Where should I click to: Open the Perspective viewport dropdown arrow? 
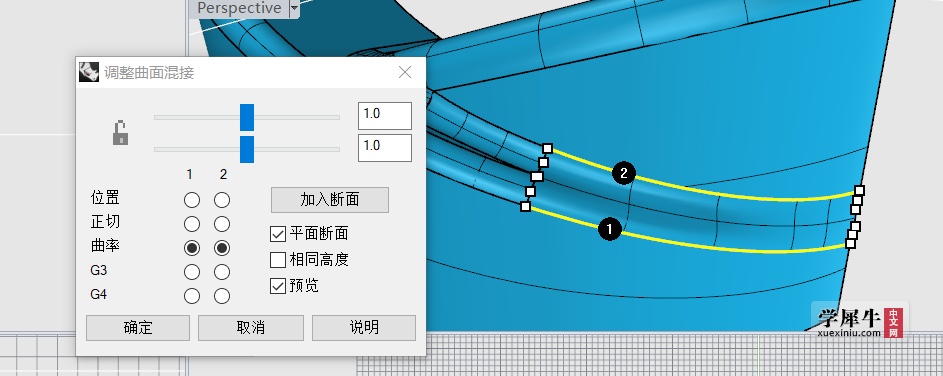293,8
